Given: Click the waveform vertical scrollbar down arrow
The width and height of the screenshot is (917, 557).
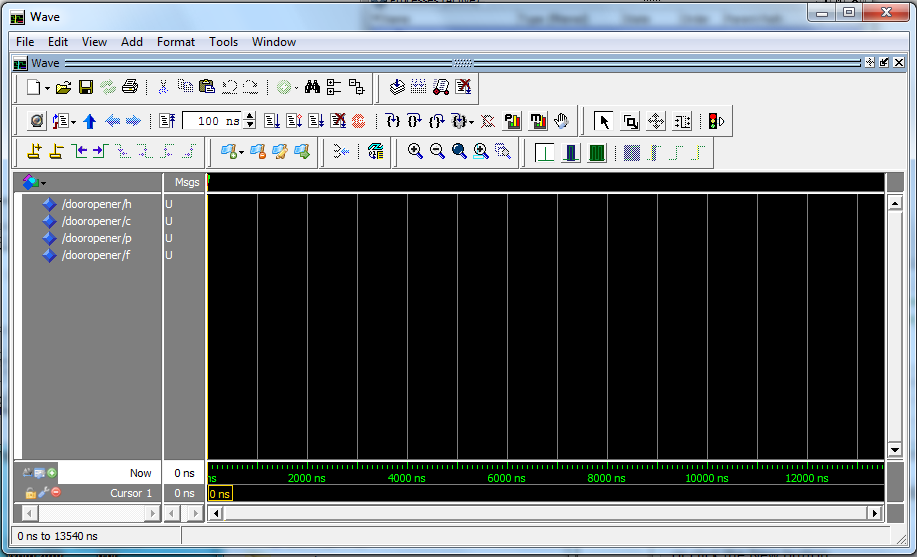Looking at the screenshot, I should [895, 450].
